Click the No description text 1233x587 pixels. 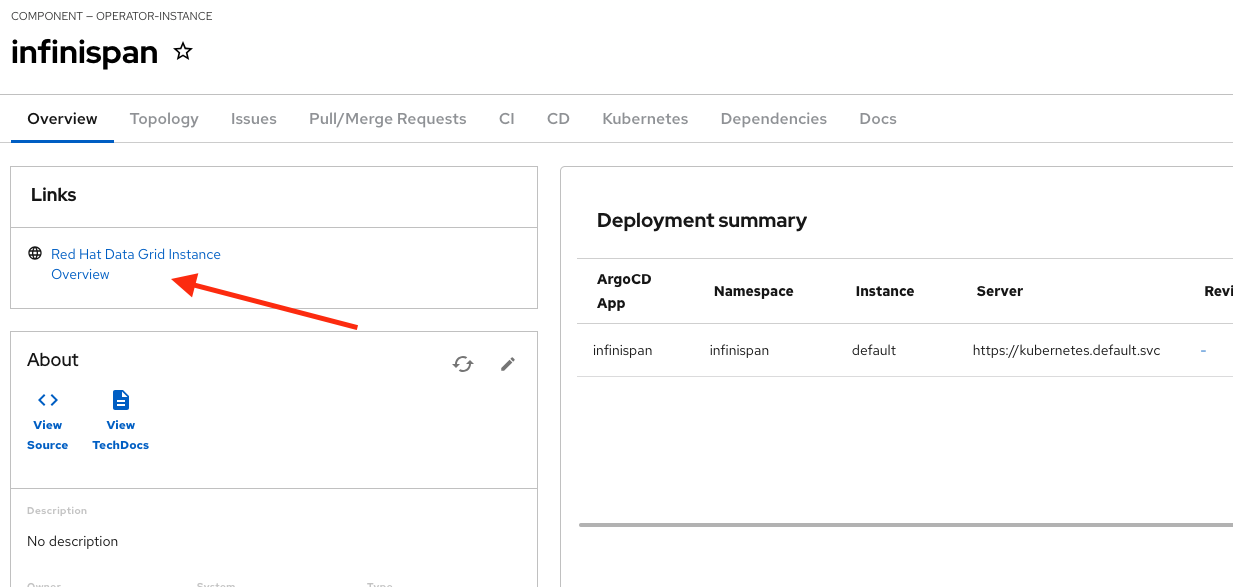coord(73,541)
